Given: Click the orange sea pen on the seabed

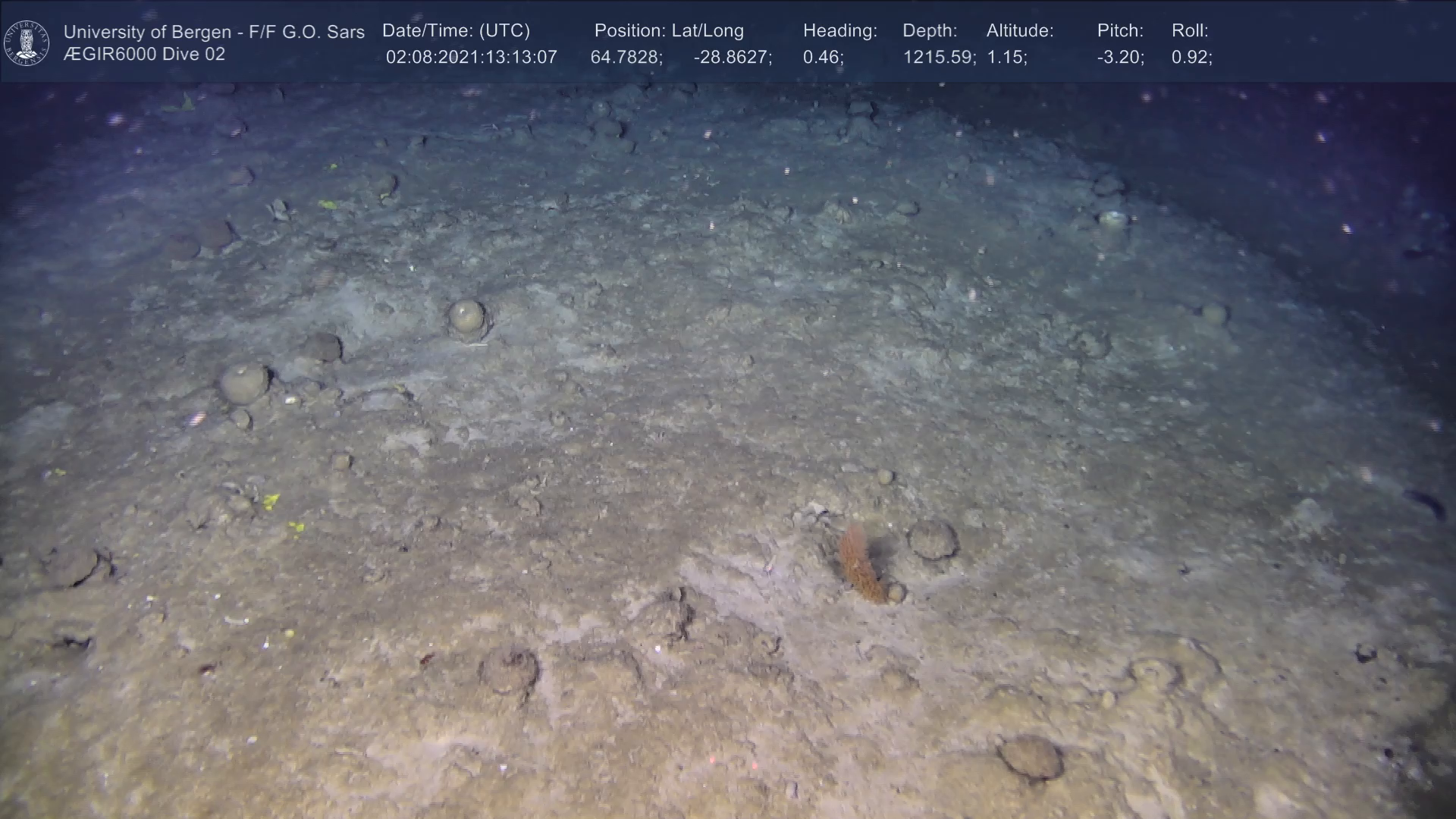Looking at the screenshot, I should point(859,565).
